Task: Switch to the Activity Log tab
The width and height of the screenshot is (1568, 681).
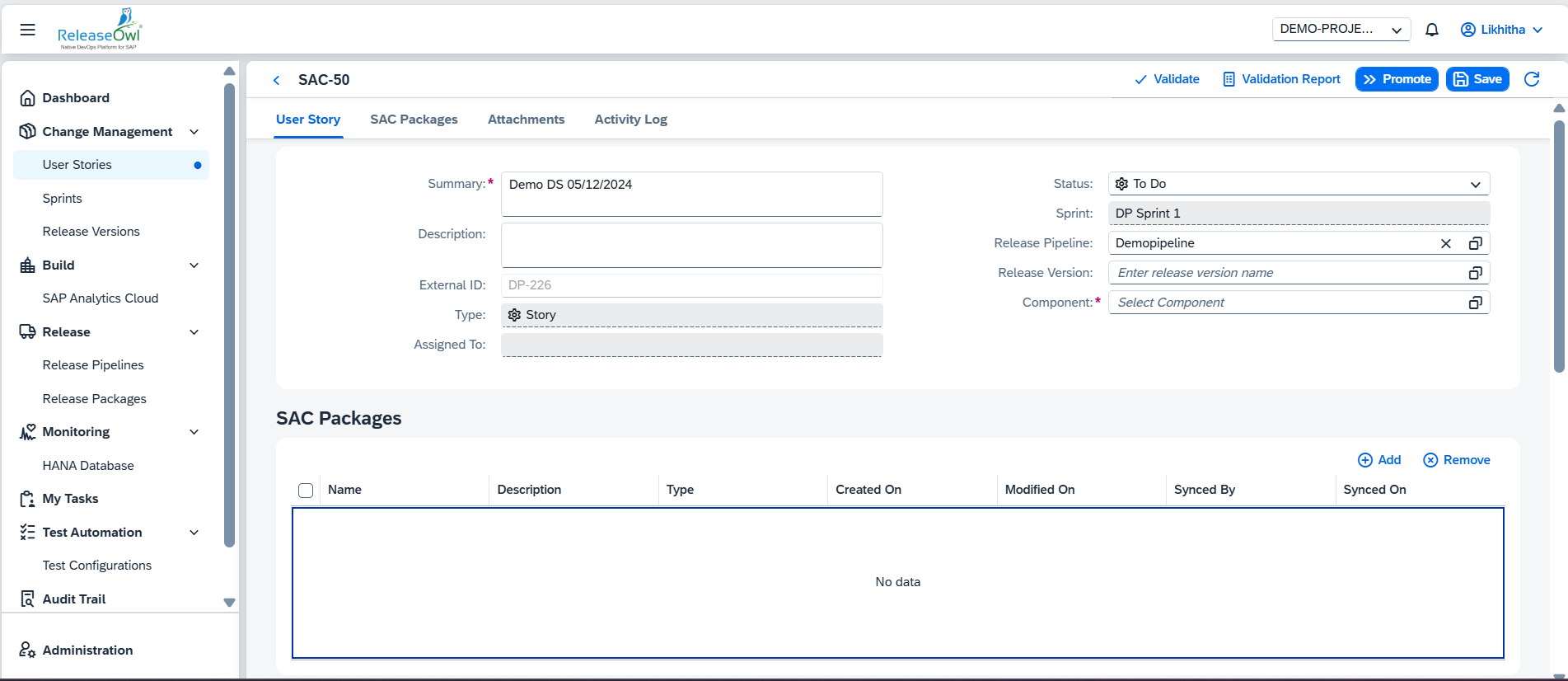Action: (630, 120)
